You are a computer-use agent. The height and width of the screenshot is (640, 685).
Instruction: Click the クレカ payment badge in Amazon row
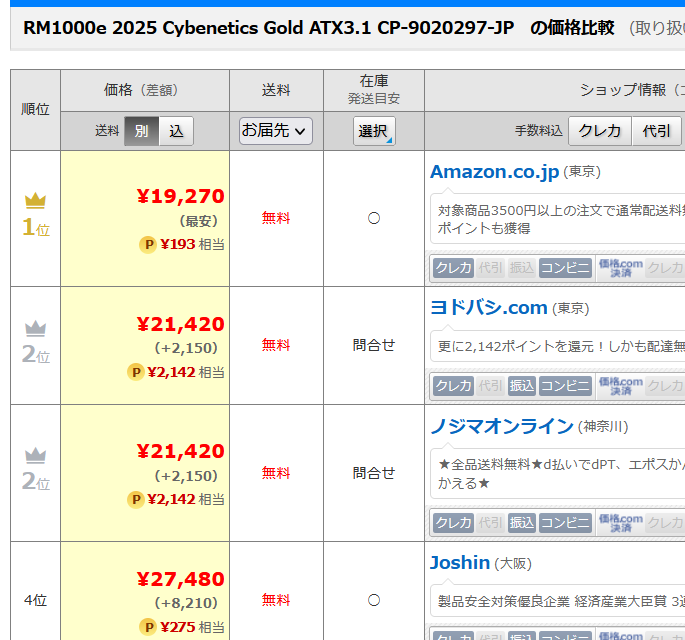point(453,268)
